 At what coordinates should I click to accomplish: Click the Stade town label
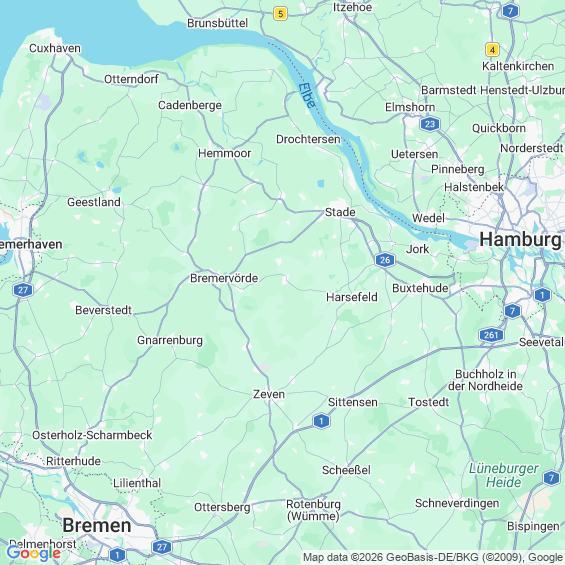(340, 212)
